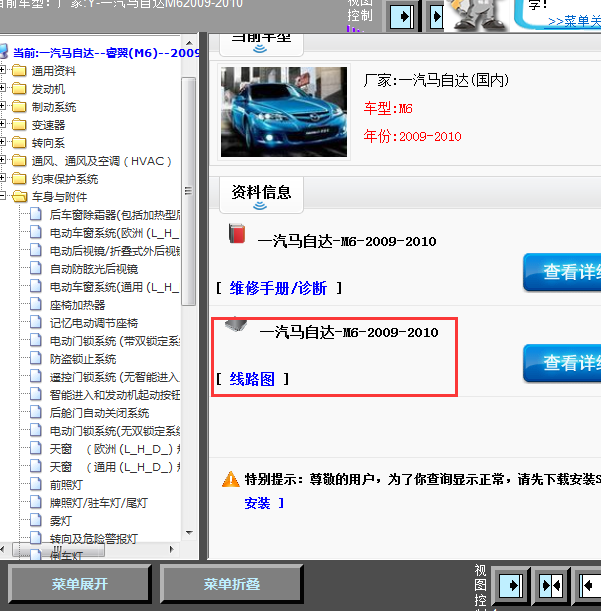
Task: Click the 发动机 folder icon
Action: click(x=19, y=88)
